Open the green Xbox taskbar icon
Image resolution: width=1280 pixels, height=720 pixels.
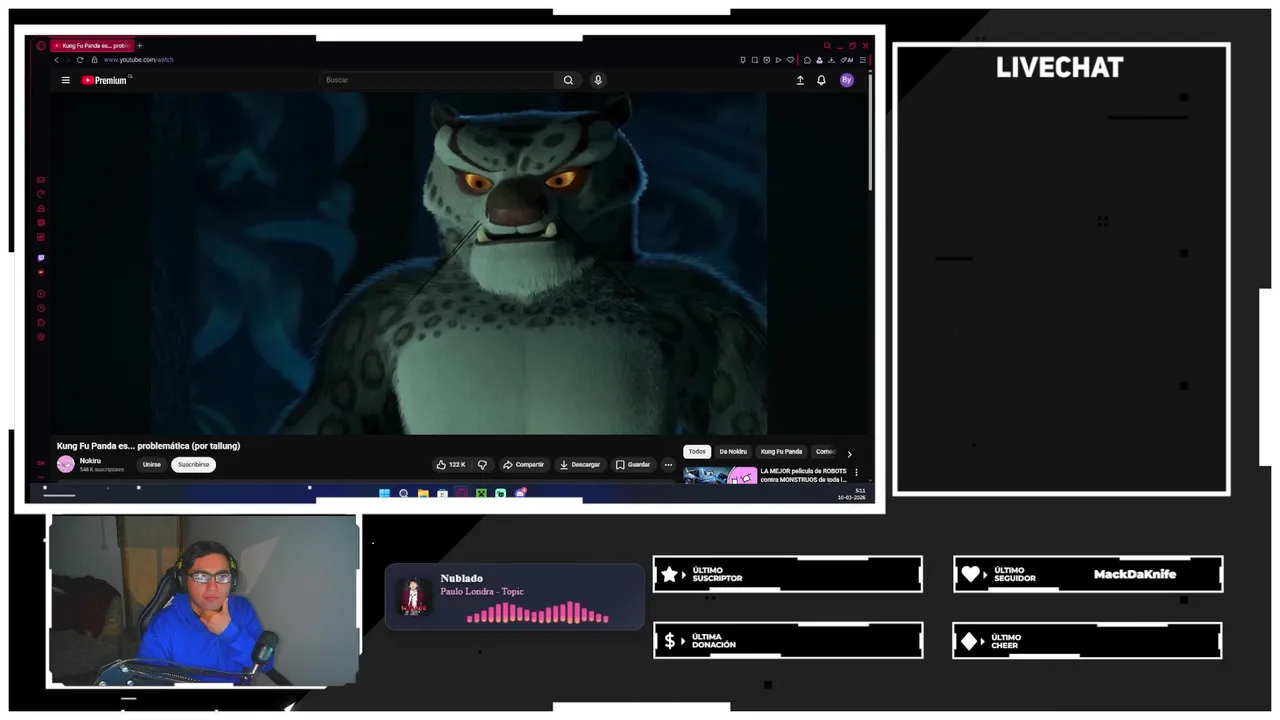click(481, 493)
